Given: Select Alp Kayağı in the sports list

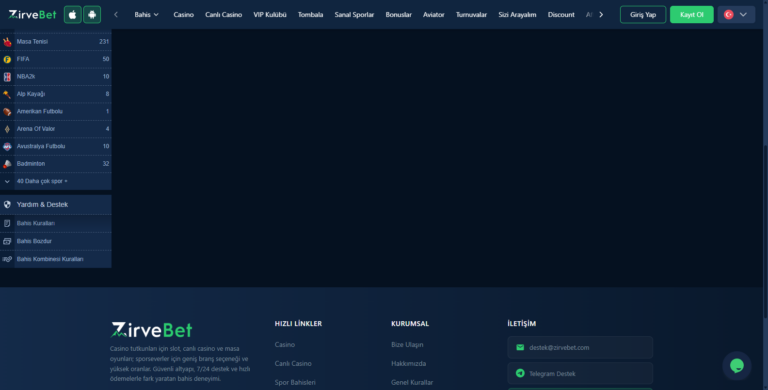Looking at the screenshot, I should tap(55, 94).
